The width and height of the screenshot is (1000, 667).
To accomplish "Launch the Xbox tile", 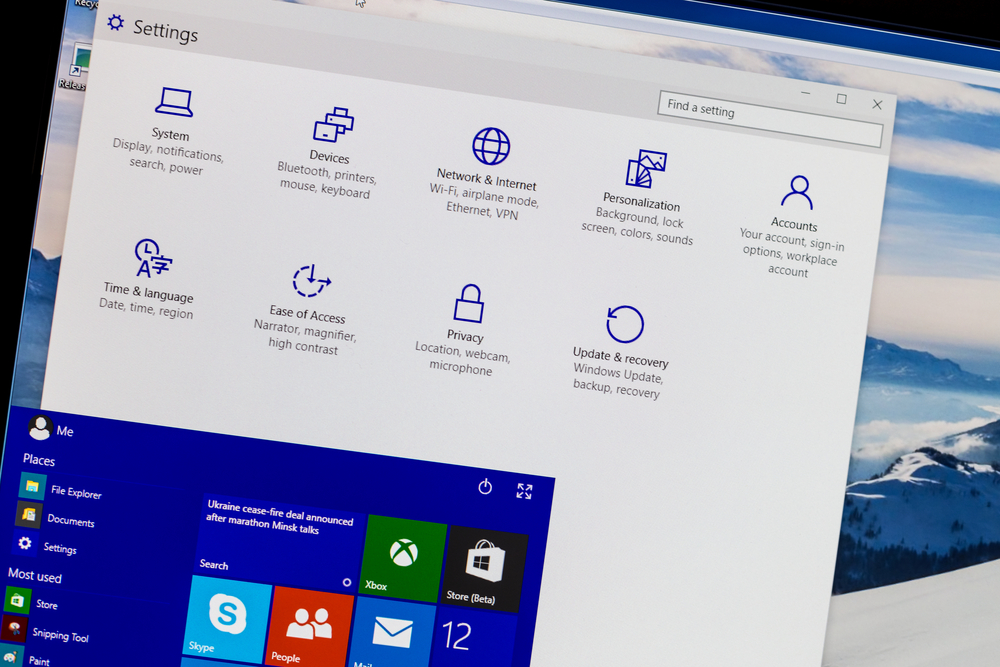I will (x=401, y=558).
